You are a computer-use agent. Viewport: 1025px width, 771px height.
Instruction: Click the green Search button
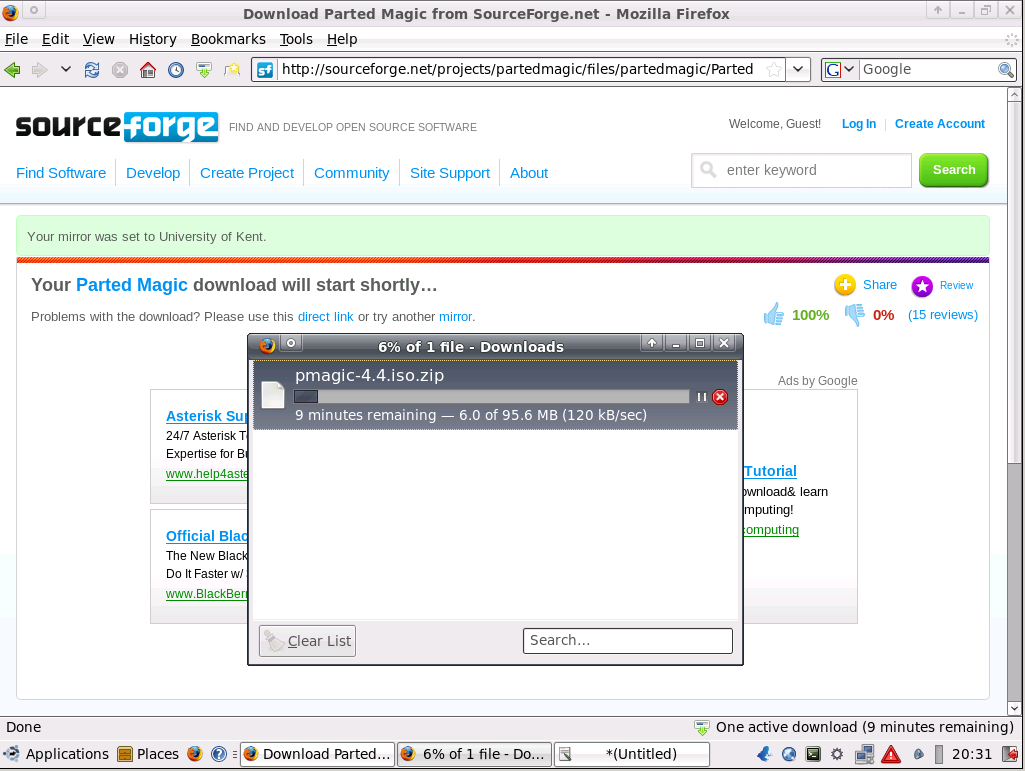(x=954, y=170)
